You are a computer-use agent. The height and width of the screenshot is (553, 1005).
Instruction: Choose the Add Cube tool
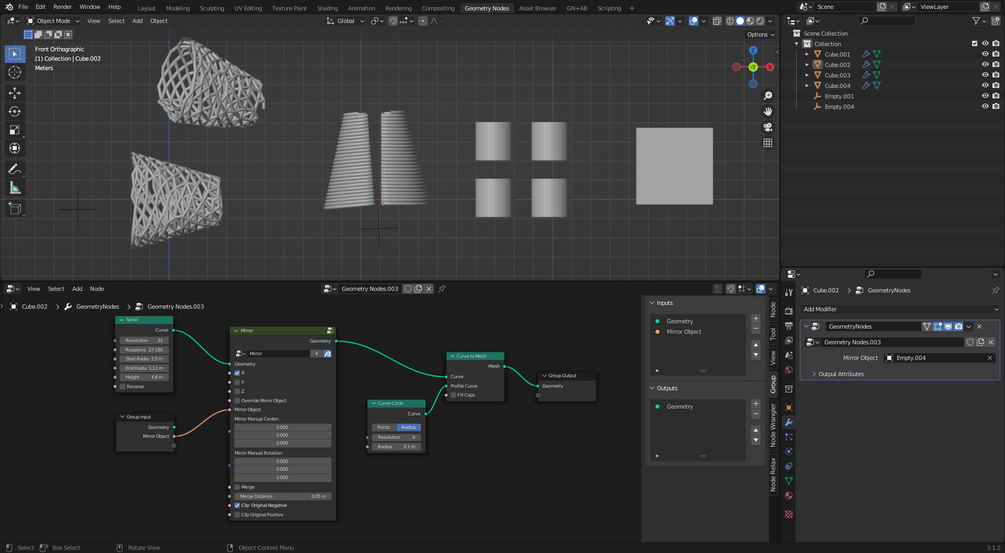(x=14, y=208)
